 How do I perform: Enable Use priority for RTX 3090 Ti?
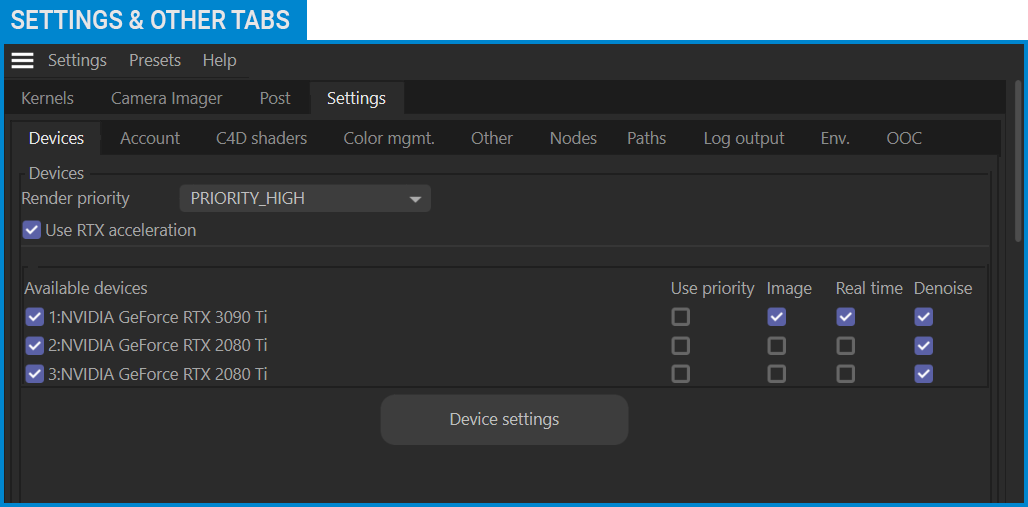coord(680,317)
